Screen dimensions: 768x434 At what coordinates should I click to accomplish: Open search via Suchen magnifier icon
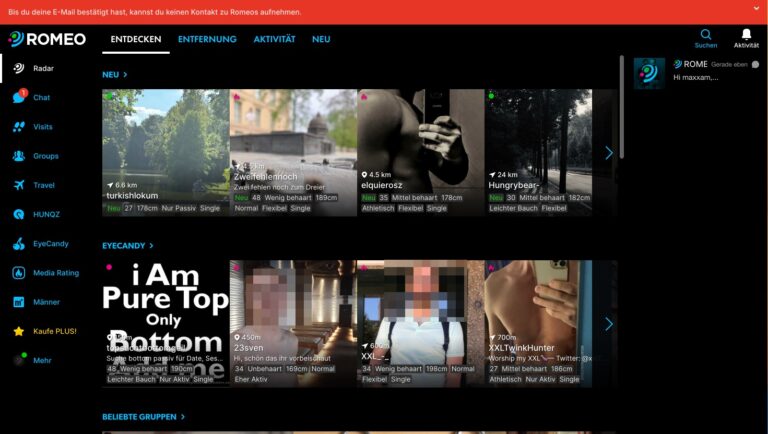click(x=706, y=34)
